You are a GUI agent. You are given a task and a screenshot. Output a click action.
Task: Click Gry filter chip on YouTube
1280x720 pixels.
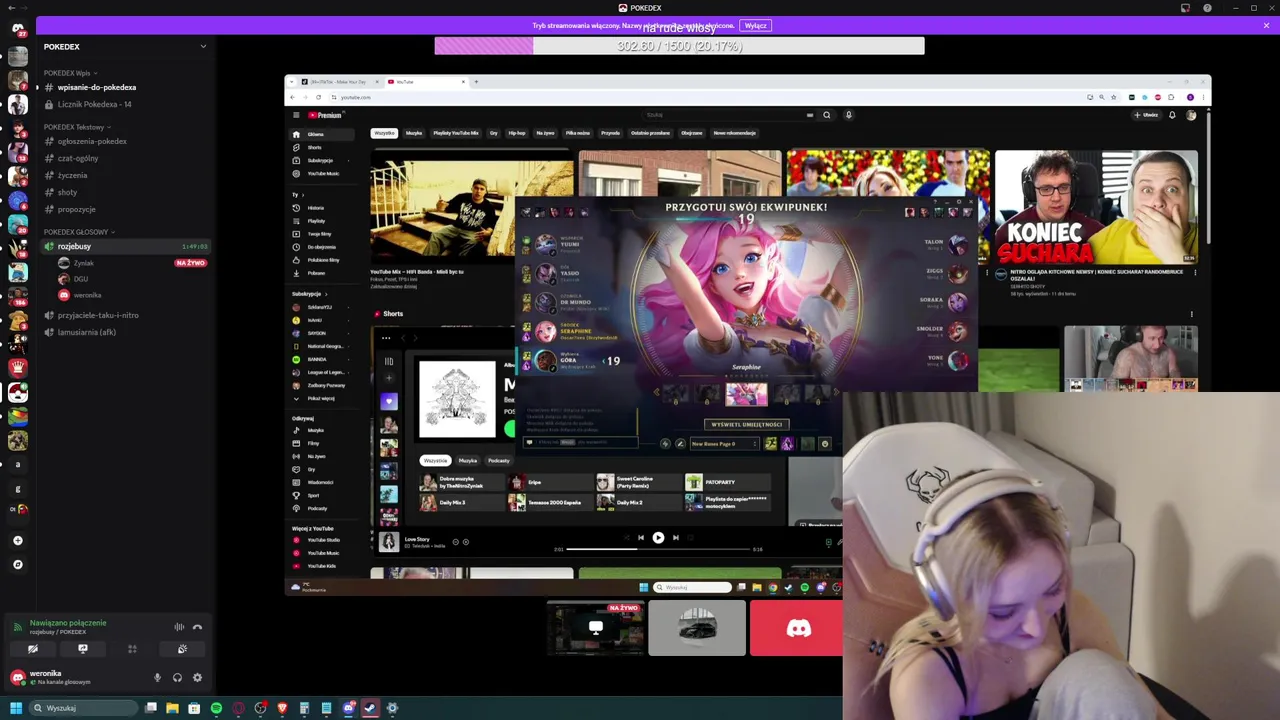(x=493, y=133)
